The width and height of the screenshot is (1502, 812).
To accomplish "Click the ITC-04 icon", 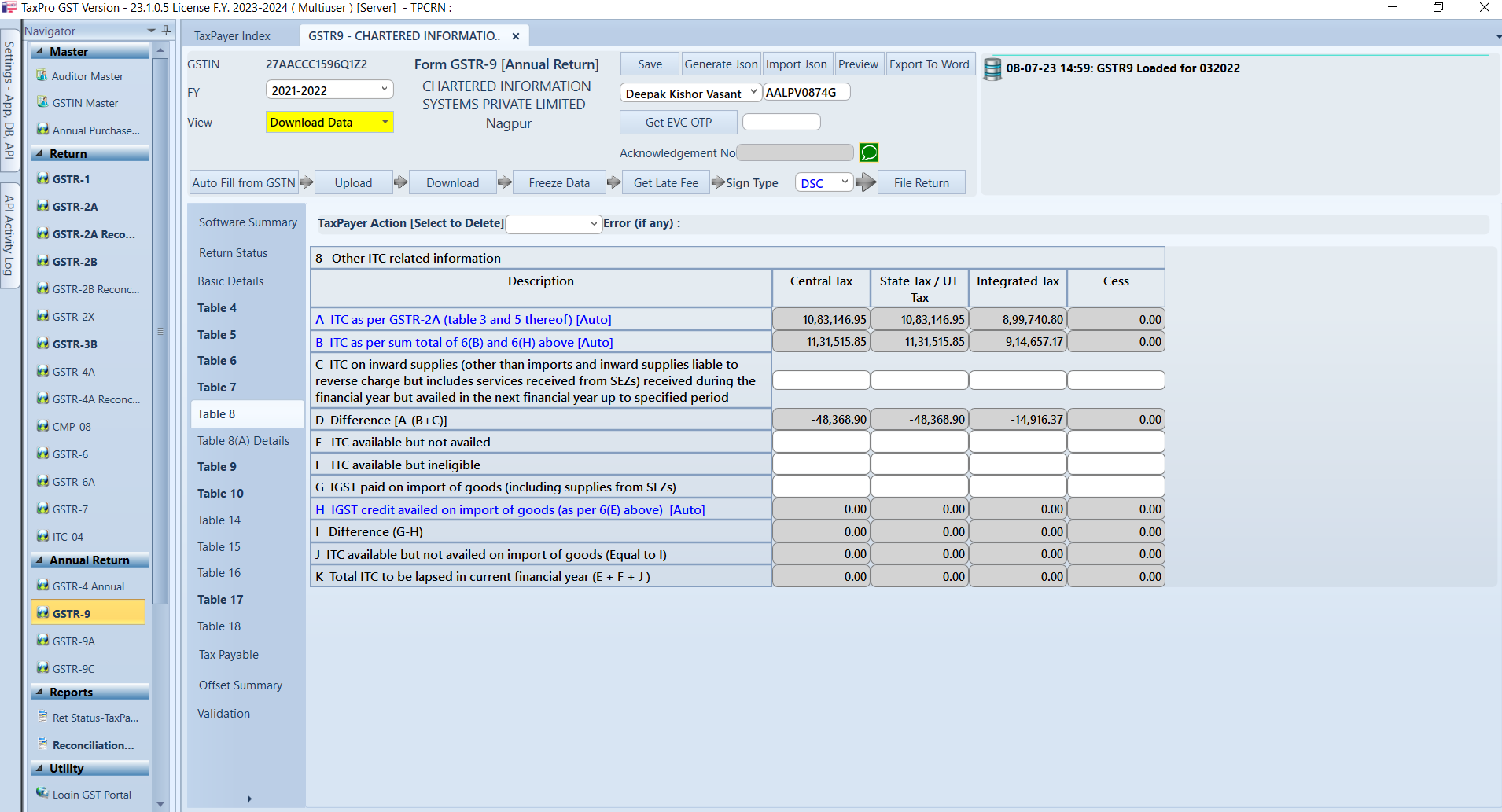I will pos(42,536).
